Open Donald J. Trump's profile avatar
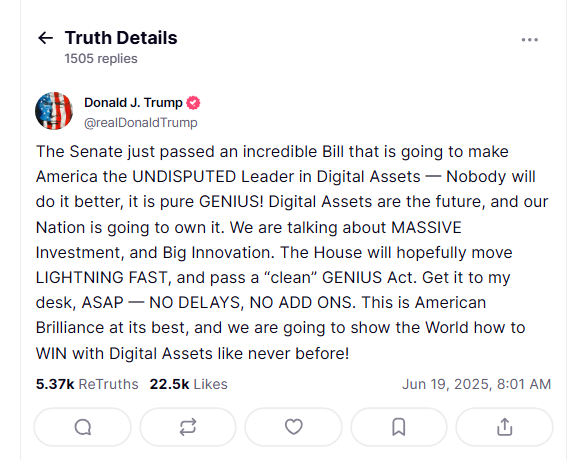 click(x=54, y=111)
